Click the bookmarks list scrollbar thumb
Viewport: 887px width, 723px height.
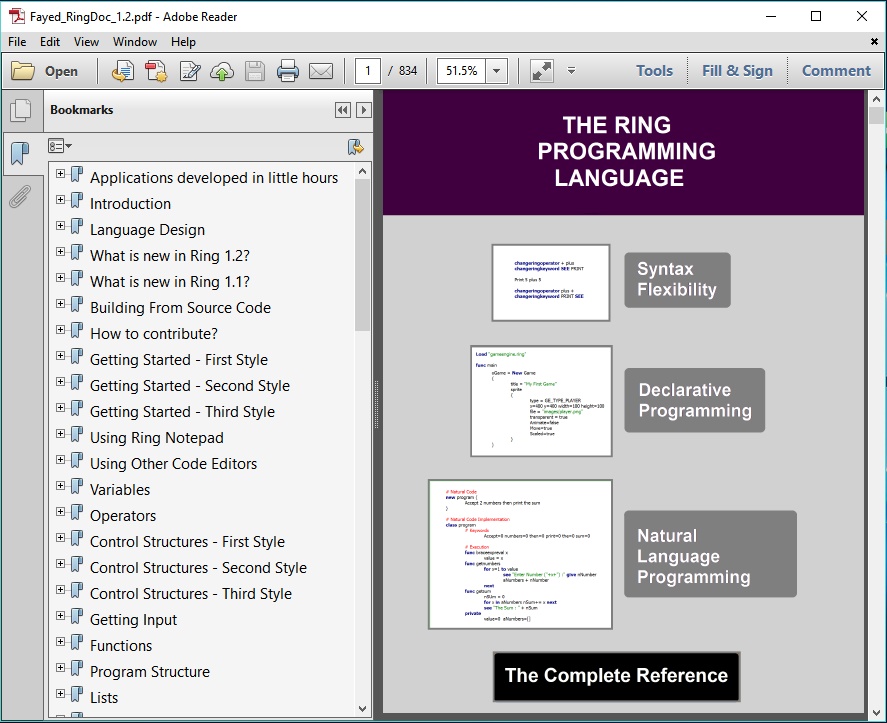point(363,255)
